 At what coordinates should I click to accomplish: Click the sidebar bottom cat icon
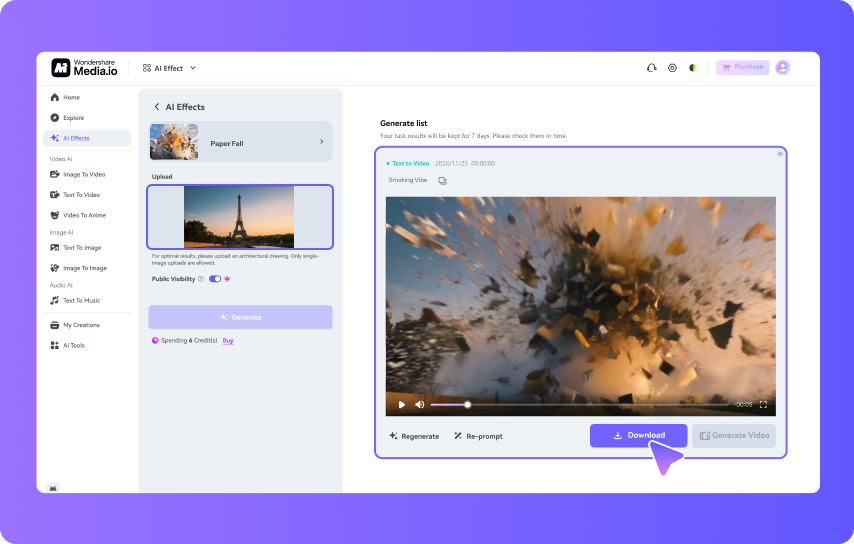(53, 488)
